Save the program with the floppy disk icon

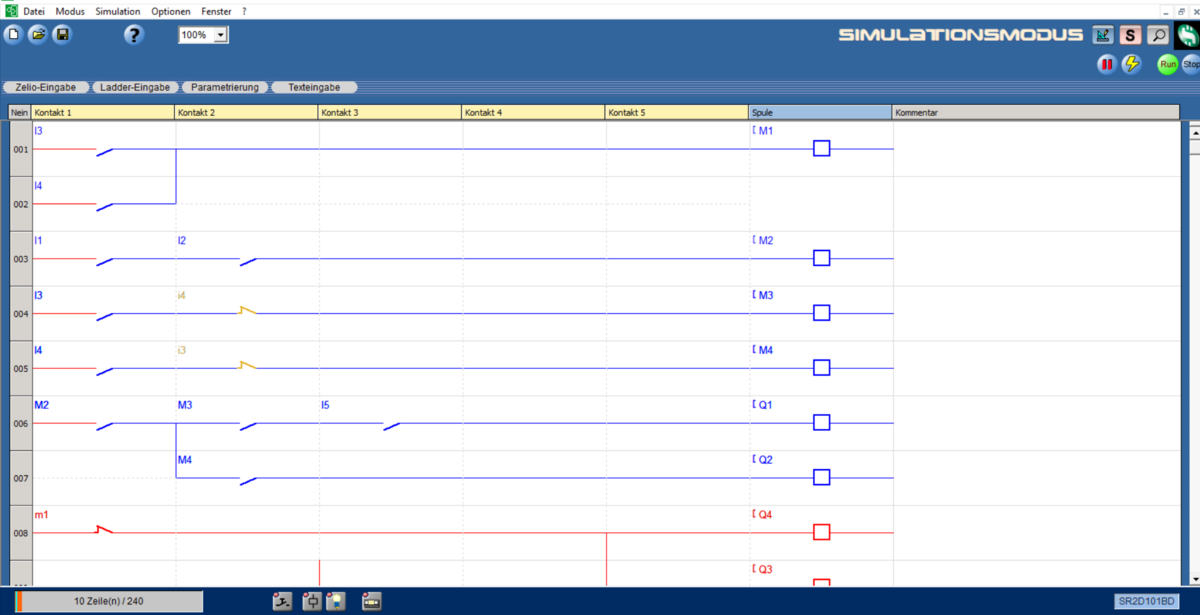pyautogui.click(x=62, y=35)
